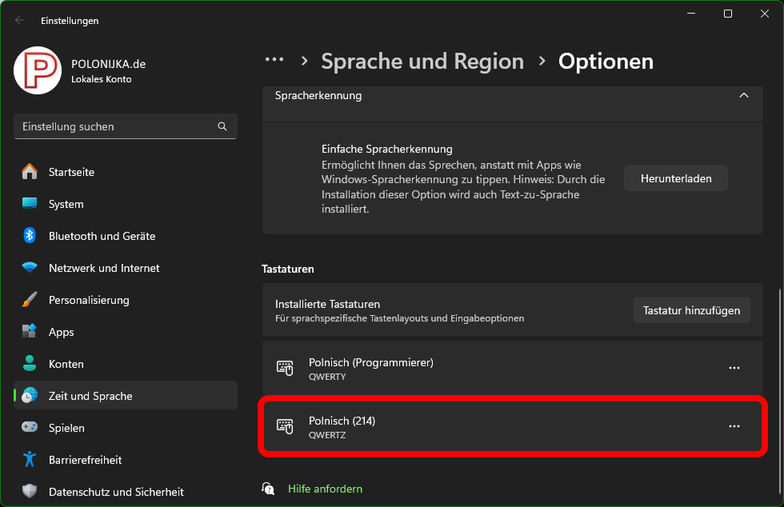
Task: Open Barrierefreiheit settings
Action: tap(85, 460)
